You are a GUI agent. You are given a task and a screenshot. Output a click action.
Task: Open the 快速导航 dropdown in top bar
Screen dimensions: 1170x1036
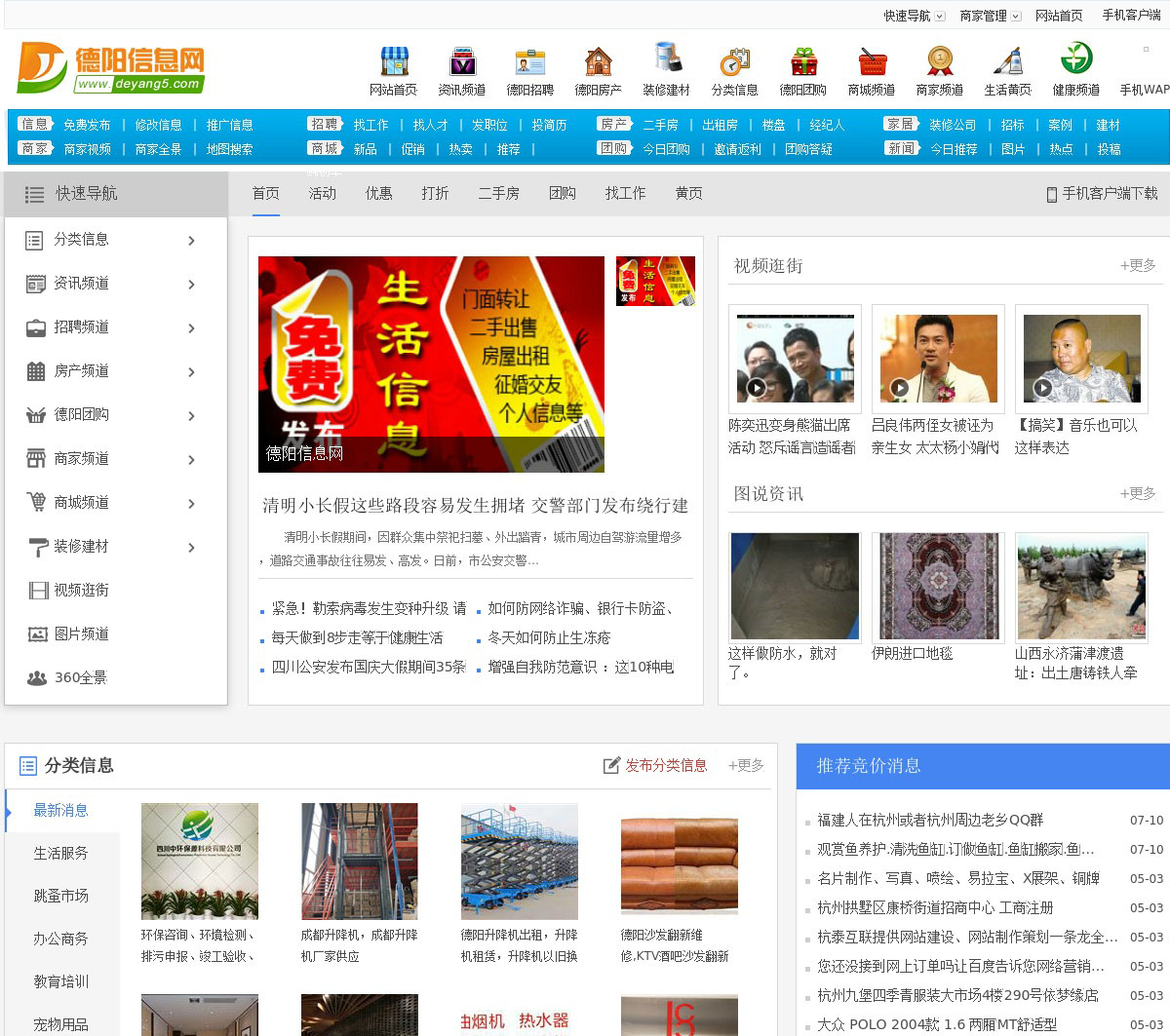pos(940,17)
